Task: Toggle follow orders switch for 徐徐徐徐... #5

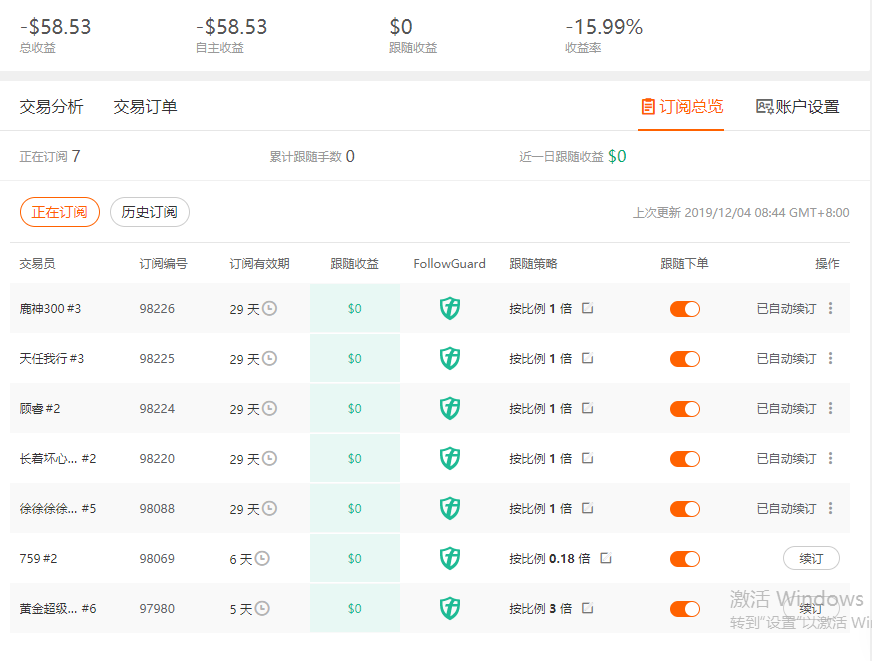Action: [685, 509]
